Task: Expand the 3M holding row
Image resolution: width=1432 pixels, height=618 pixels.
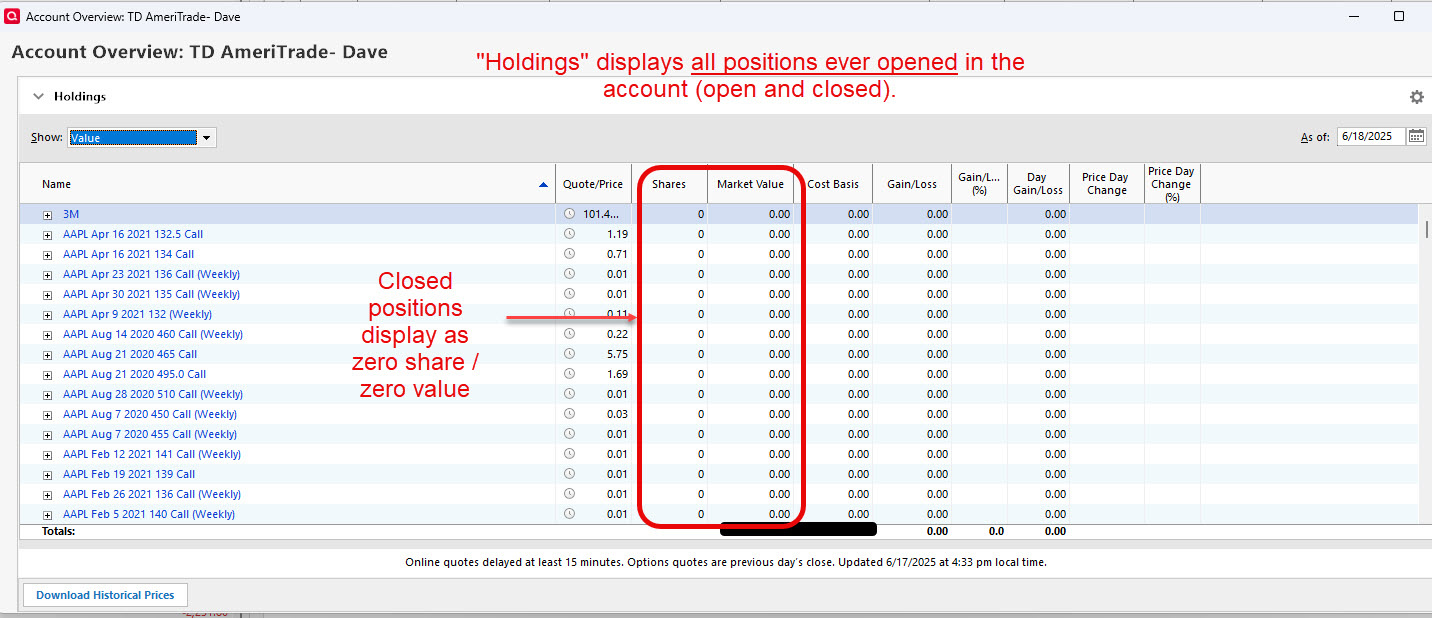Action: [x=47, y=215]
